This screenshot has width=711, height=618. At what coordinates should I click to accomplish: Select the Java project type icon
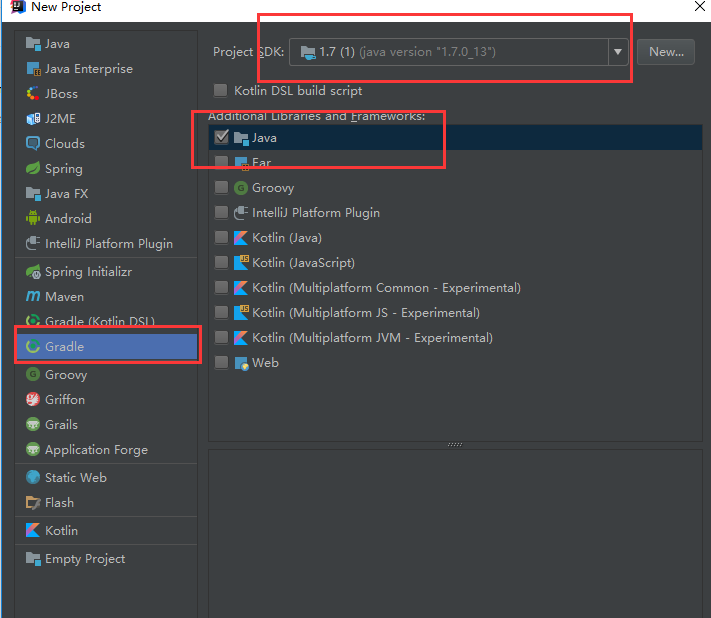(33, 44)
